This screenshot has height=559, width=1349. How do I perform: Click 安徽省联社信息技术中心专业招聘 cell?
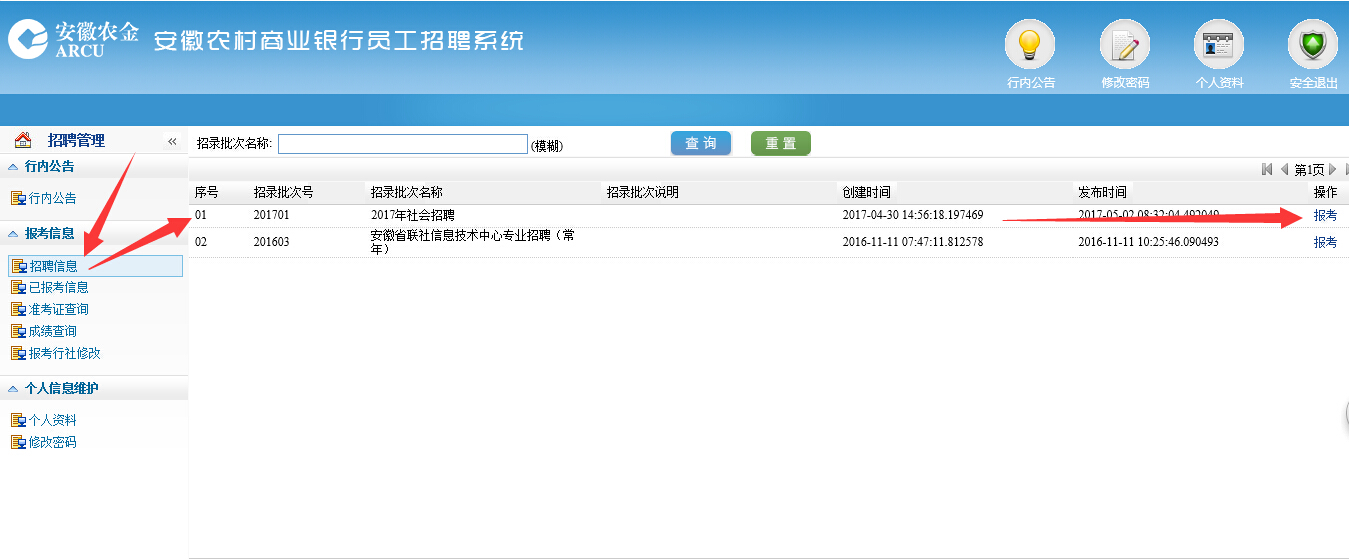472,242
